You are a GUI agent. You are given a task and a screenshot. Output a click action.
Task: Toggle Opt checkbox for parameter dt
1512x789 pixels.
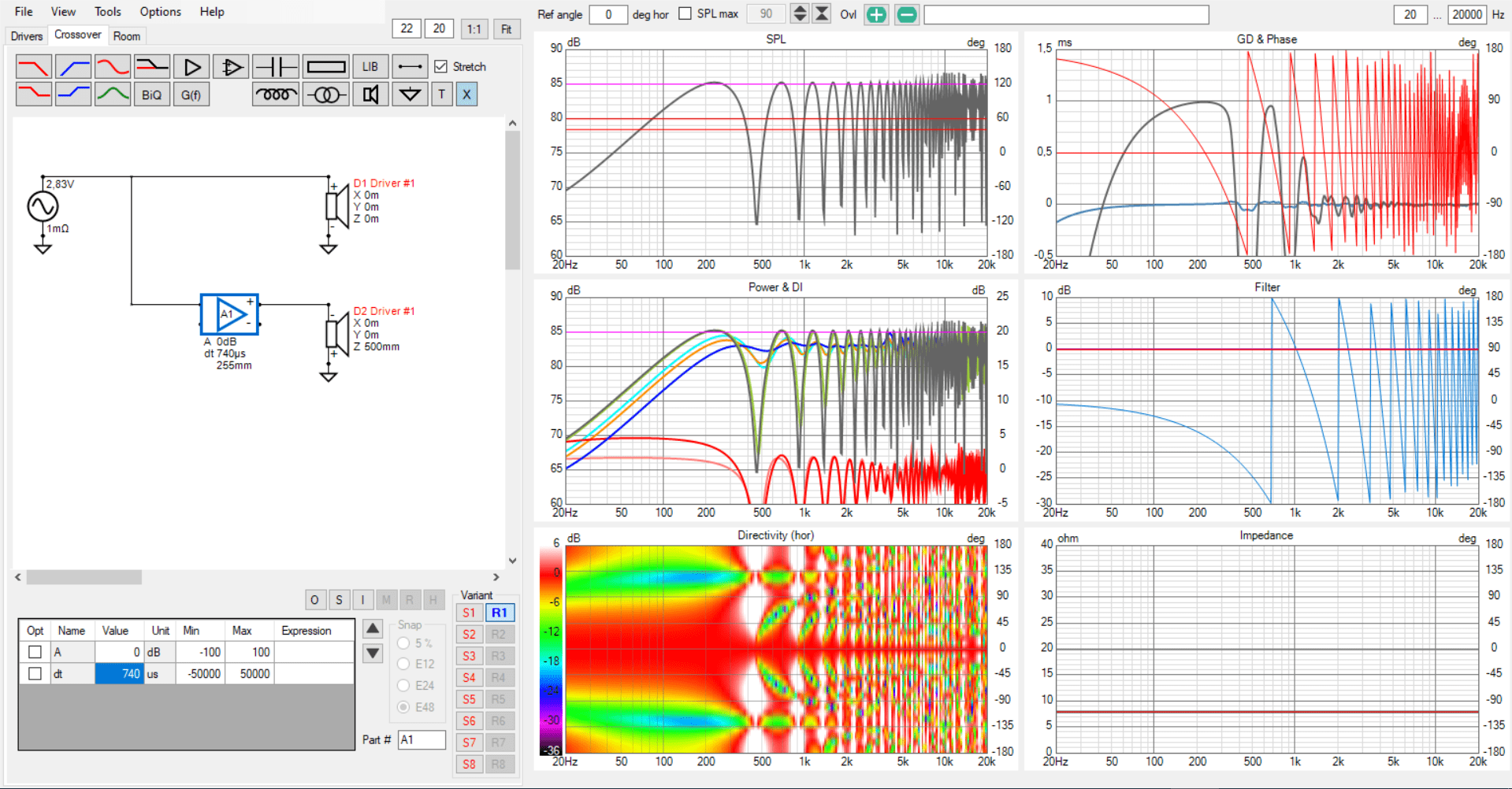click(35, 673)
